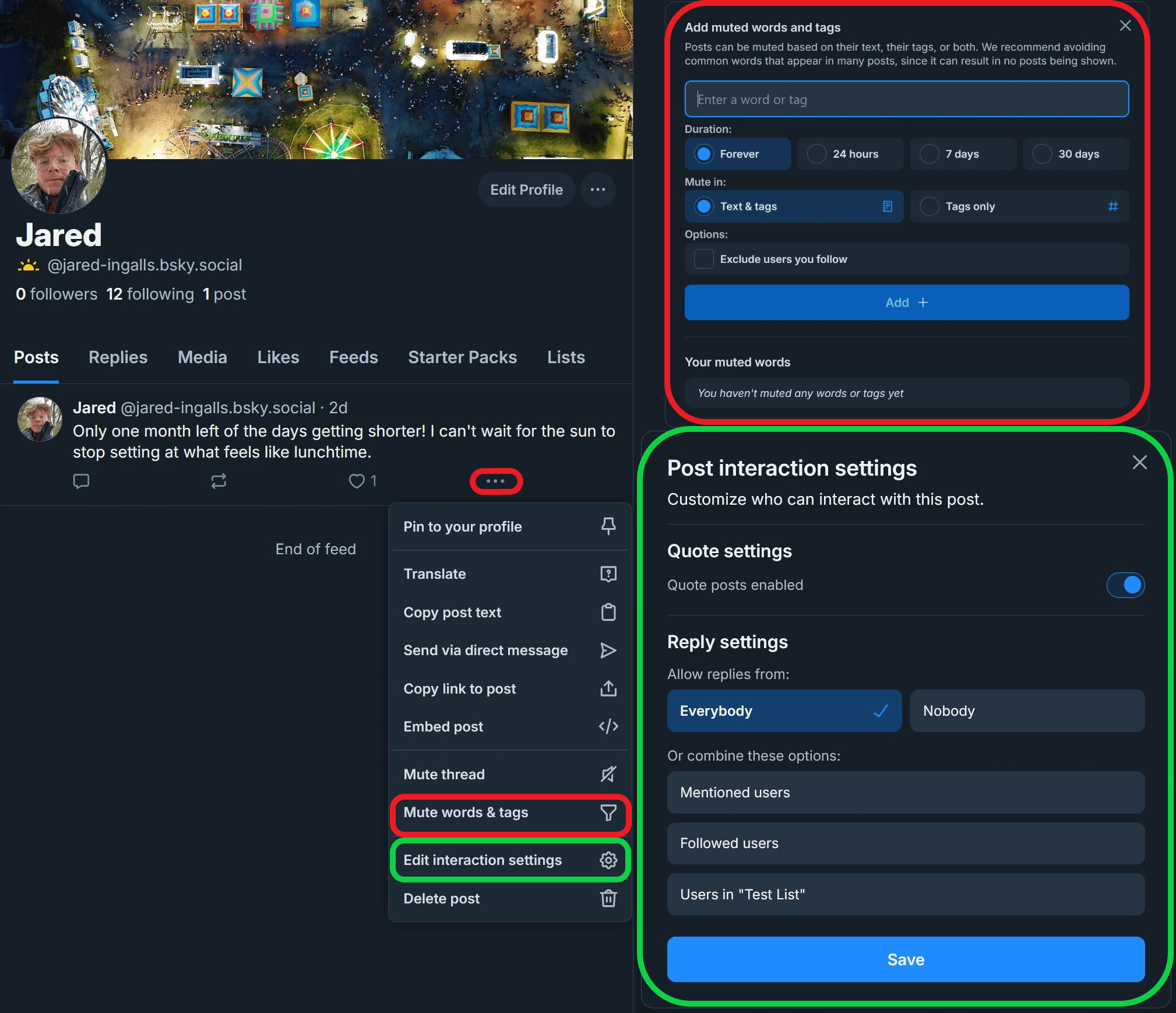Click the translate icon in the post menu
The height and width of the screenshot is (1013, 1176).
coord(608,574)
